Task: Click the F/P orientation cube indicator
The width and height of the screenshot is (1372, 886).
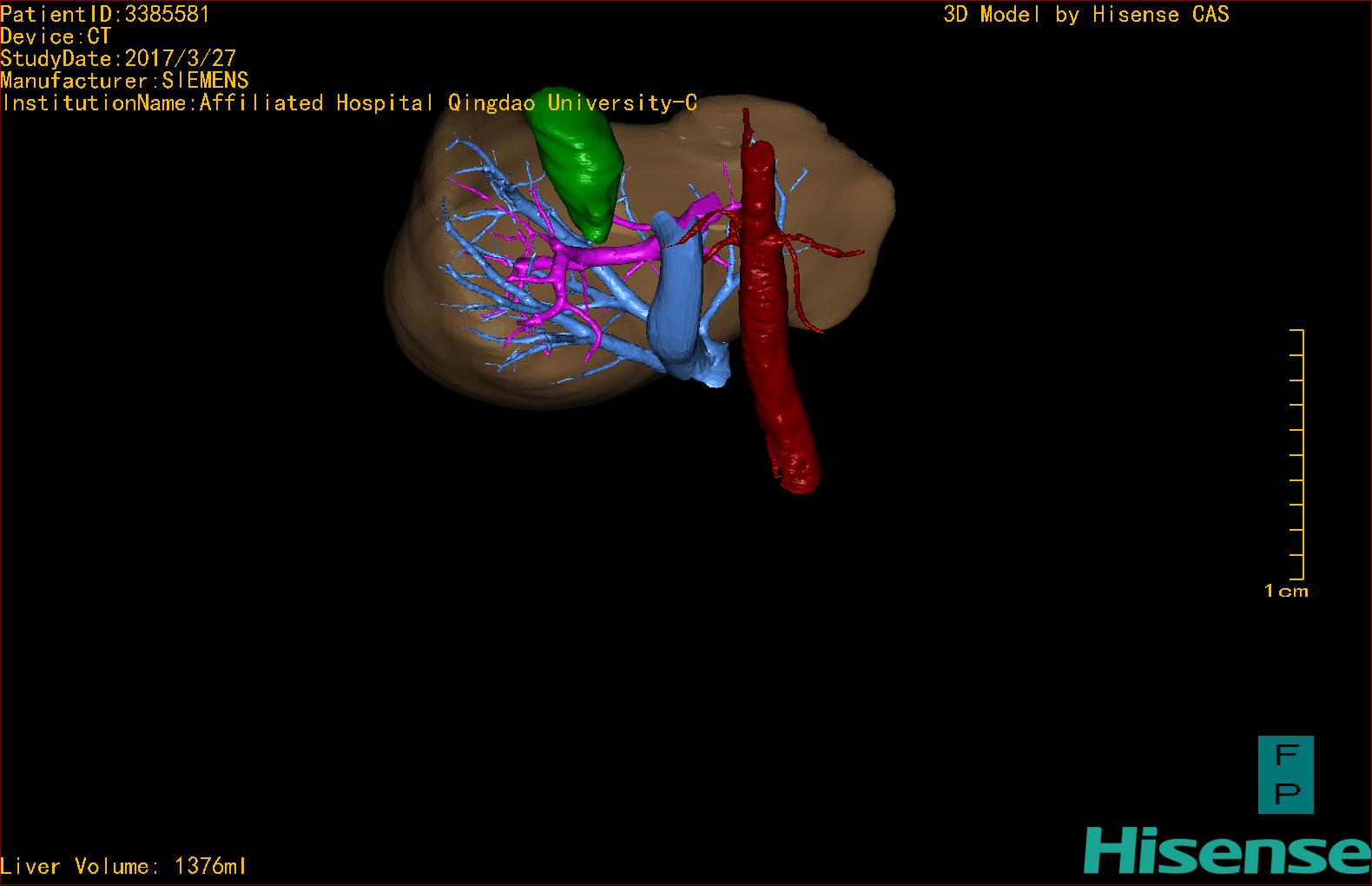Action: (1285, 775)
